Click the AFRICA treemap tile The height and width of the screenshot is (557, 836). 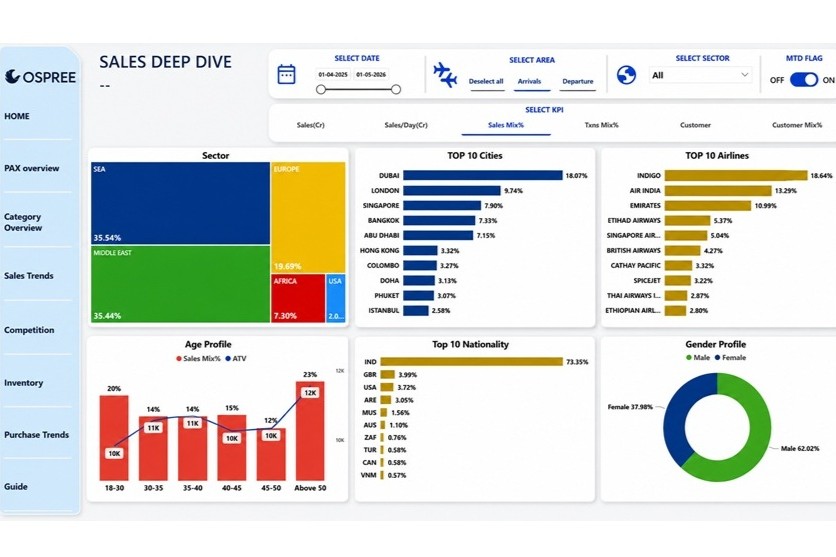(298, 298)
